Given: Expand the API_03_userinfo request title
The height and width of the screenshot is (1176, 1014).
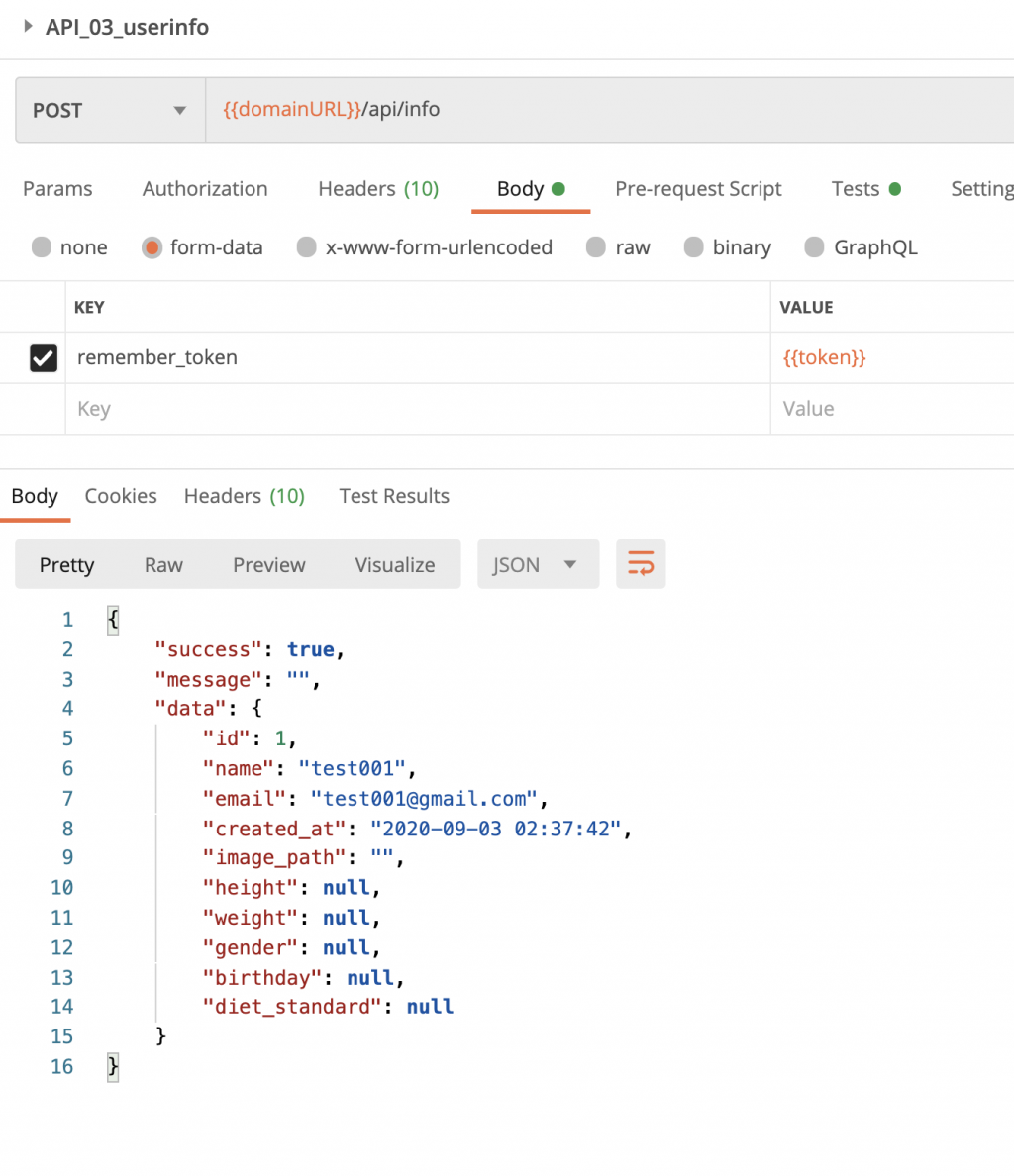Looking at the screenshot, I should (x=28, y=27).
